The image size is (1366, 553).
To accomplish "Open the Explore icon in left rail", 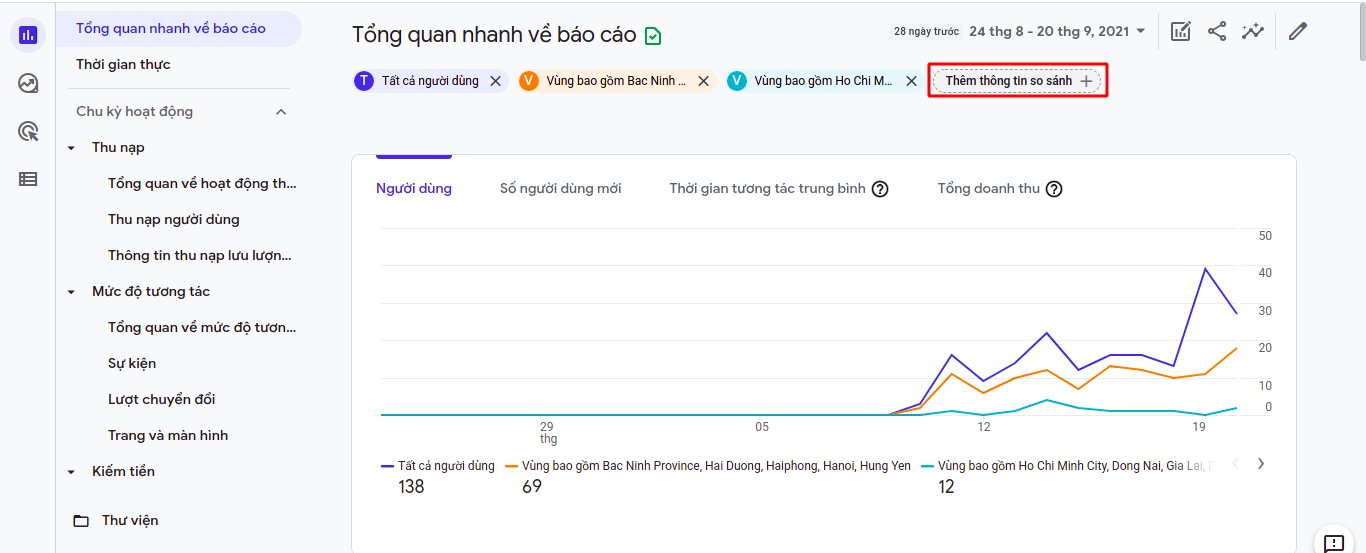I will point(28,83).
